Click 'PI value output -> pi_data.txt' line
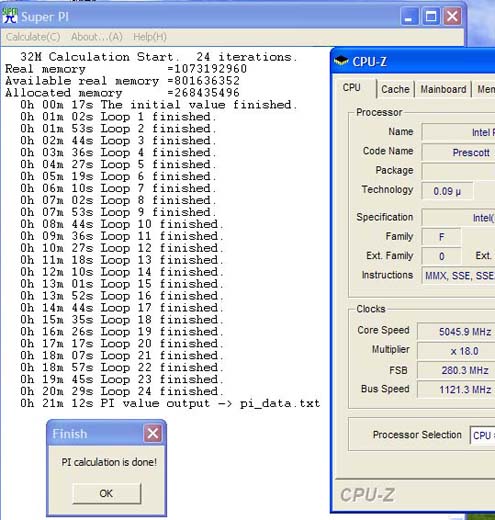 tap(170, 403)
